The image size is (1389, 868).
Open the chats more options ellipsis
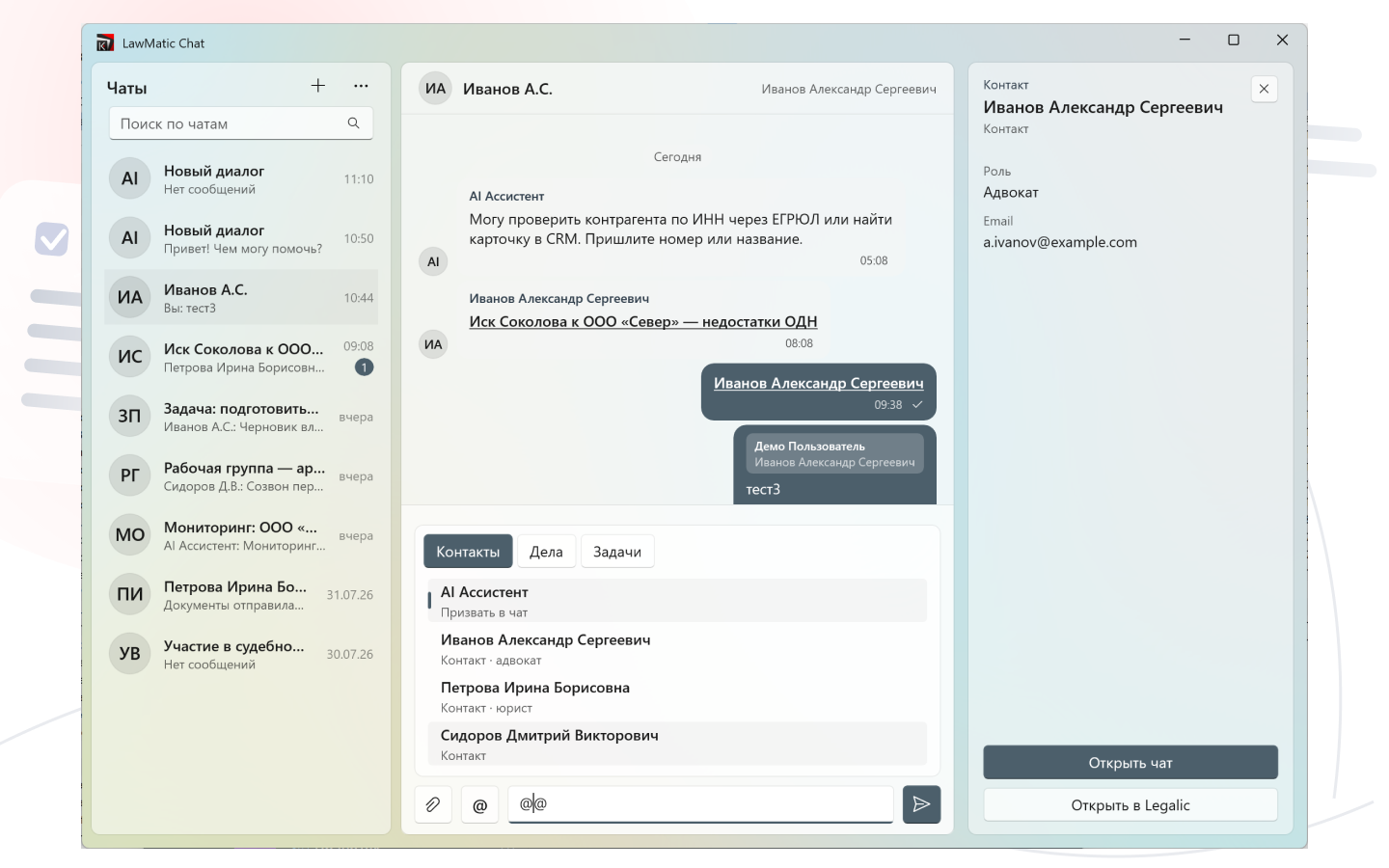click(361, 86)
